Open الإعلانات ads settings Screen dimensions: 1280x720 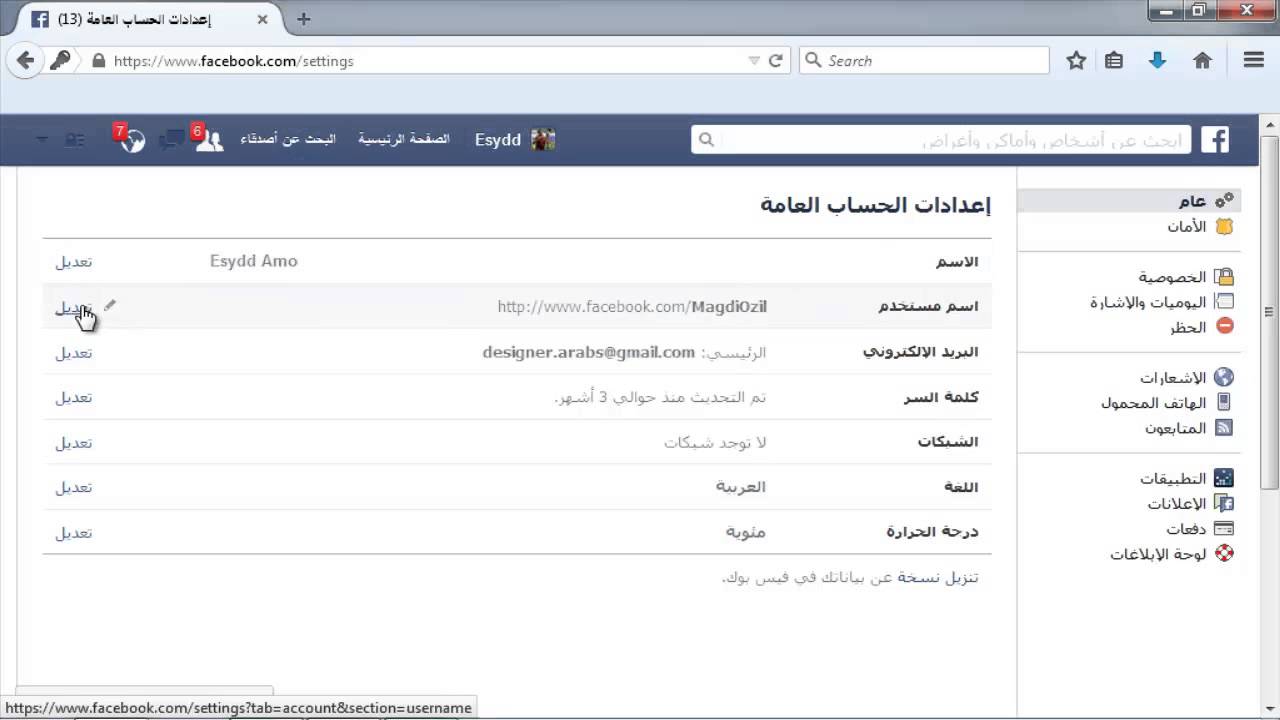[1177, 504]
